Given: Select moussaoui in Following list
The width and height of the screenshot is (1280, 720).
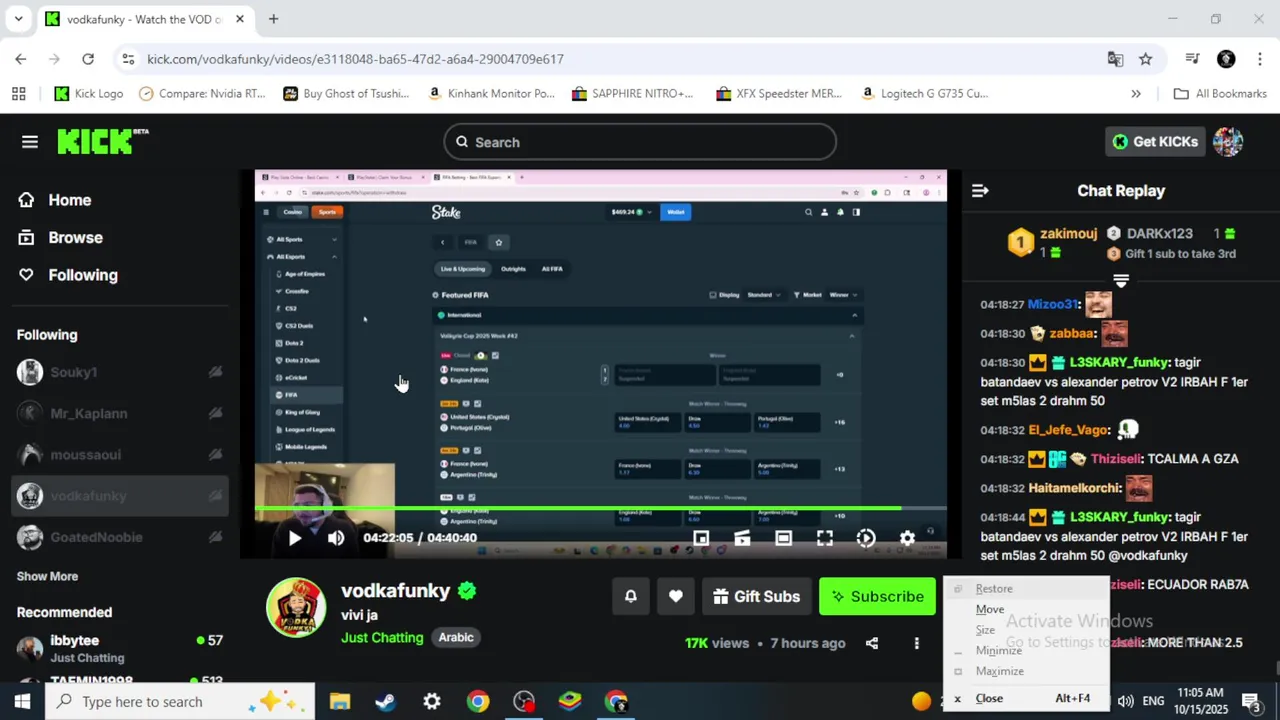Looking at the screenshot, I should [120, 455].
